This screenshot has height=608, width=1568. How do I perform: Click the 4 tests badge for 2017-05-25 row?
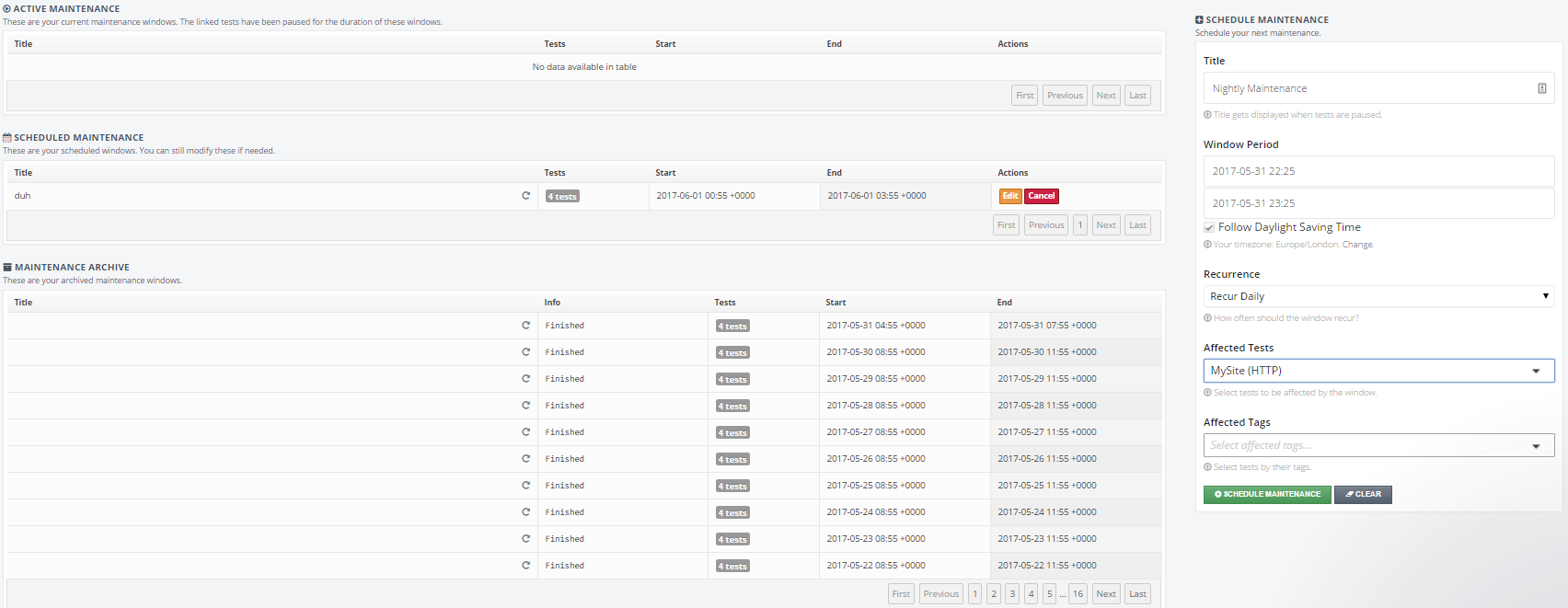coord(732,487)
